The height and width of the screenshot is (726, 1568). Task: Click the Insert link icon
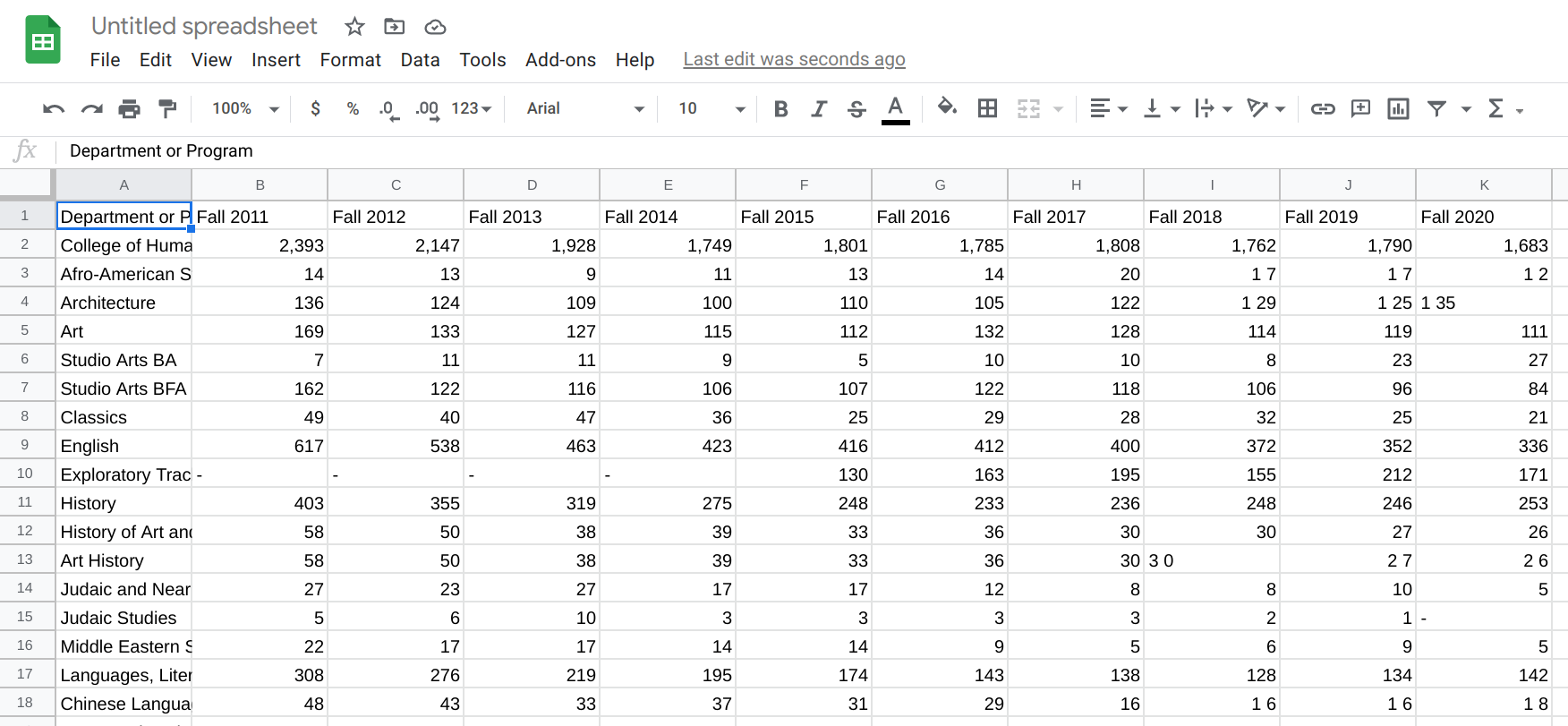click(1322, 109)
